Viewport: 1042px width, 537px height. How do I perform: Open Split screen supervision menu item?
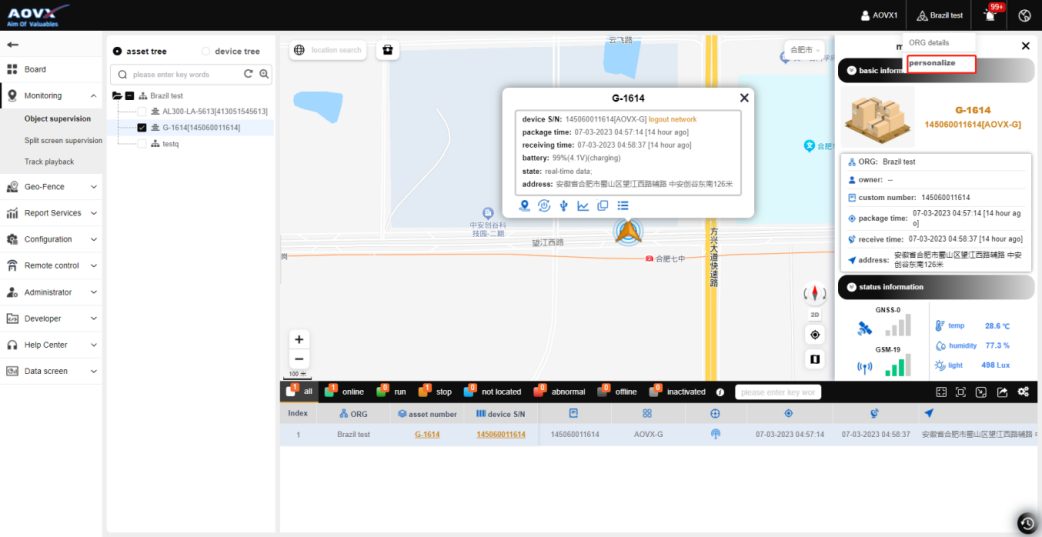[63, 140]
